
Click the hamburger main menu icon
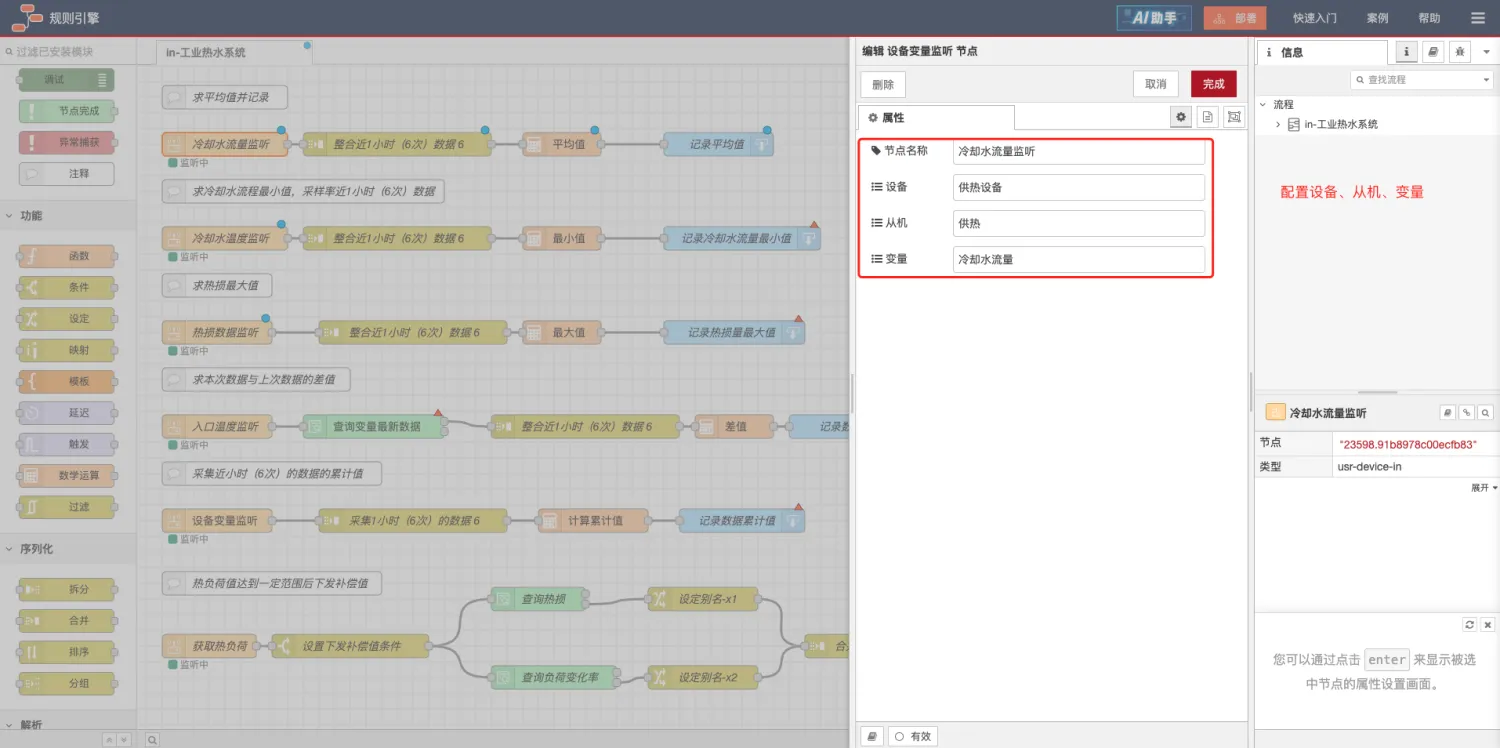(x=1478, y=18)
